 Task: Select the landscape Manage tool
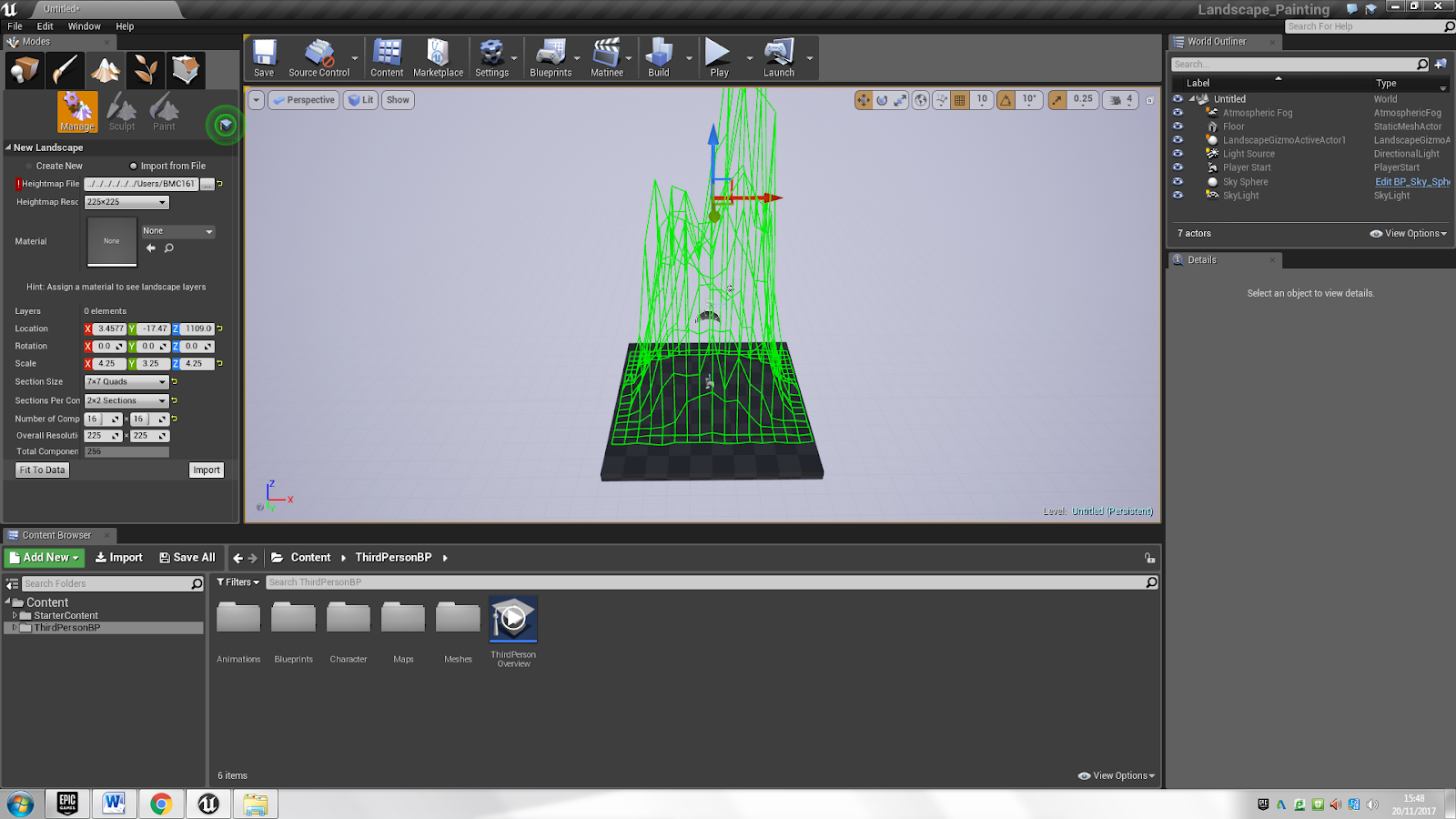pos(77,112)
